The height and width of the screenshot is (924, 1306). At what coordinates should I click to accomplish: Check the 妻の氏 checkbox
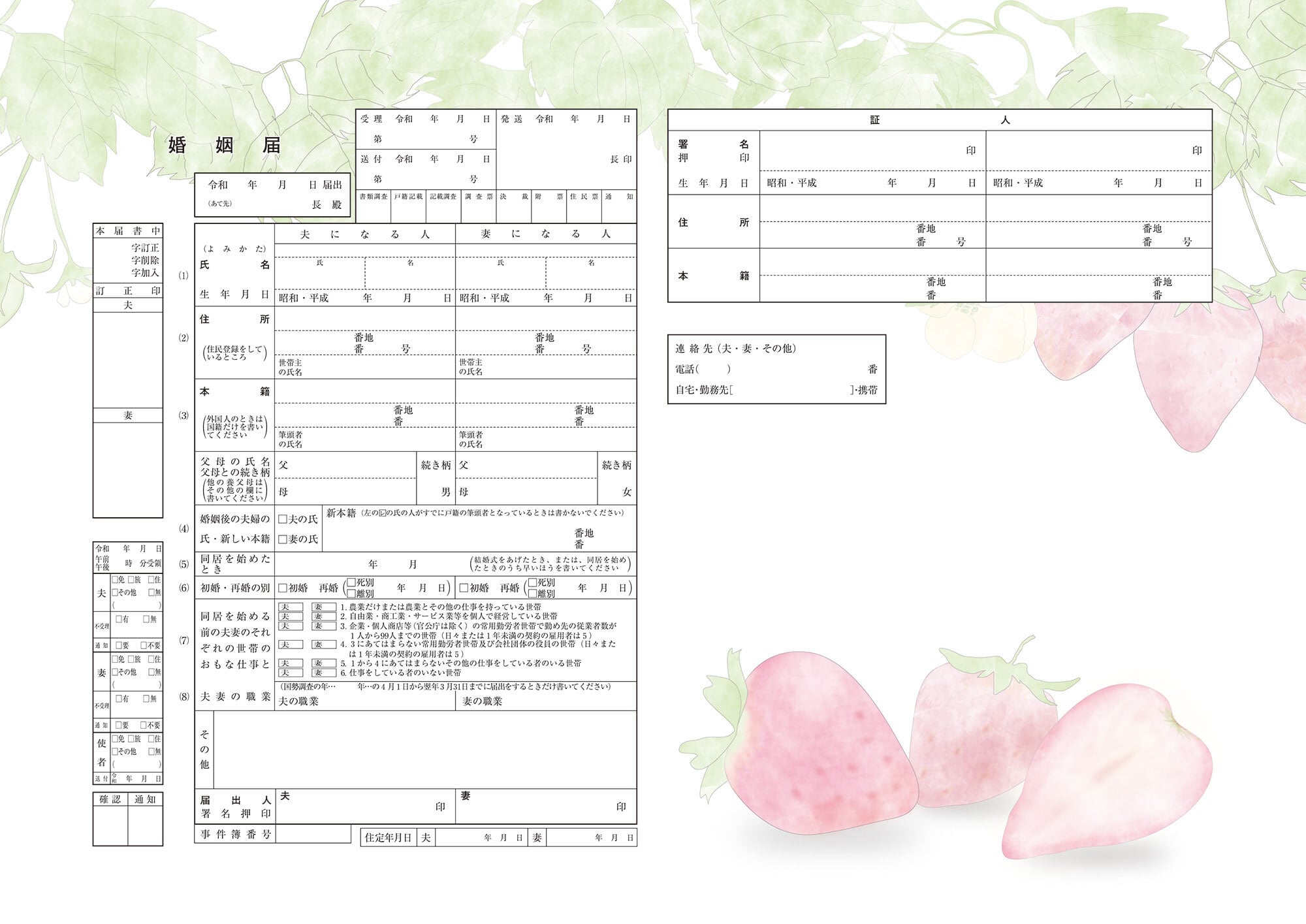tap(283, 539)
